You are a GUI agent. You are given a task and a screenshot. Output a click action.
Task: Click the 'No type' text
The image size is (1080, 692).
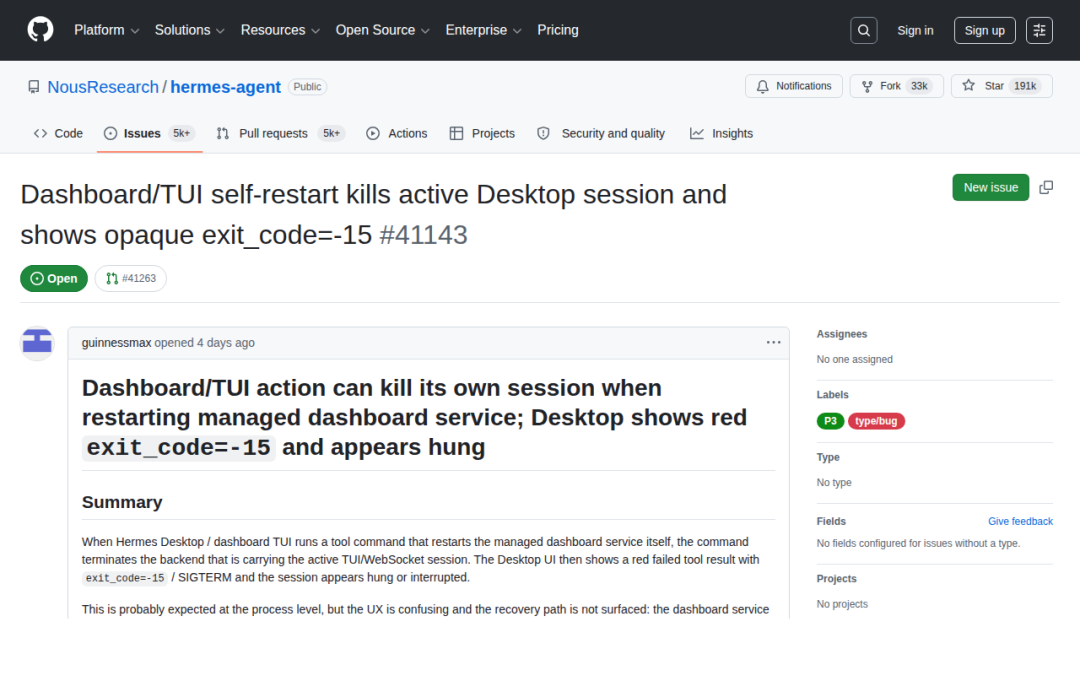833,483
